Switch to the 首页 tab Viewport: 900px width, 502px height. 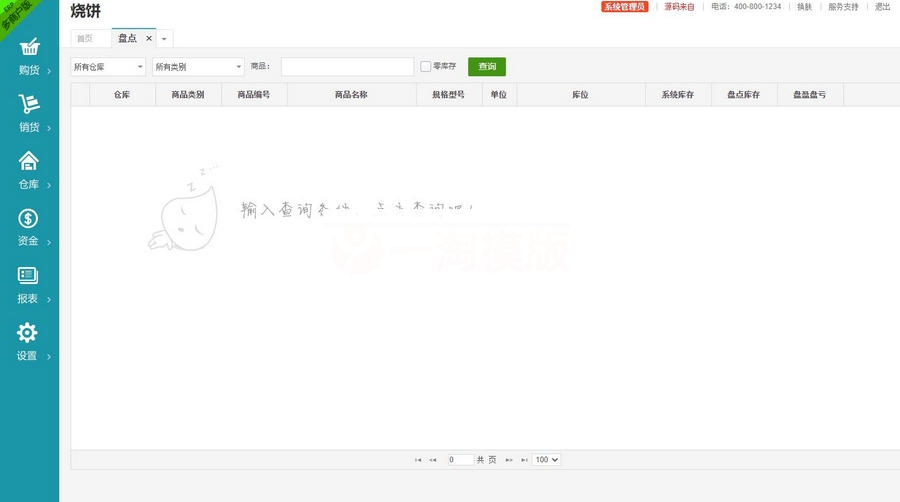pos(85,38)
